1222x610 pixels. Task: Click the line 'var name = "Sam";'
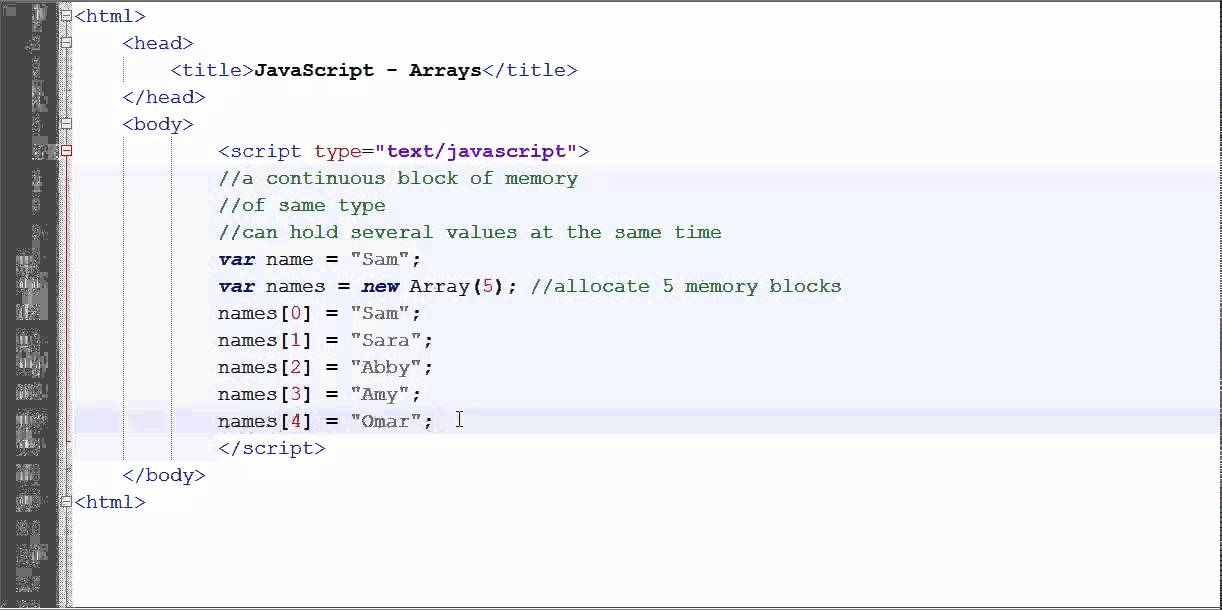[320, 259]
